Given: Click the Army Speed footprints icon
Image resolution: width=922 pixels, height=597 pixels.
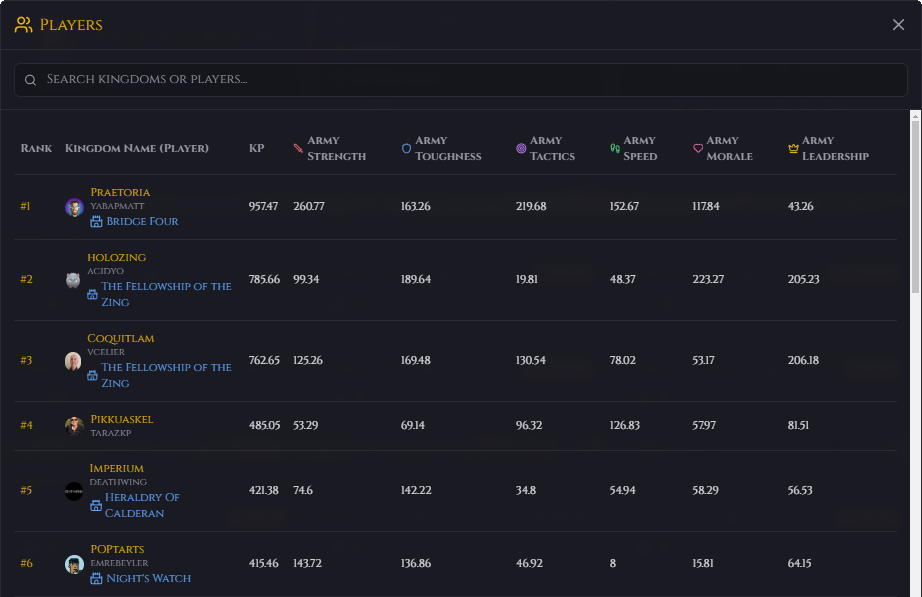Looking at the screenshot, I should [615, 148].
